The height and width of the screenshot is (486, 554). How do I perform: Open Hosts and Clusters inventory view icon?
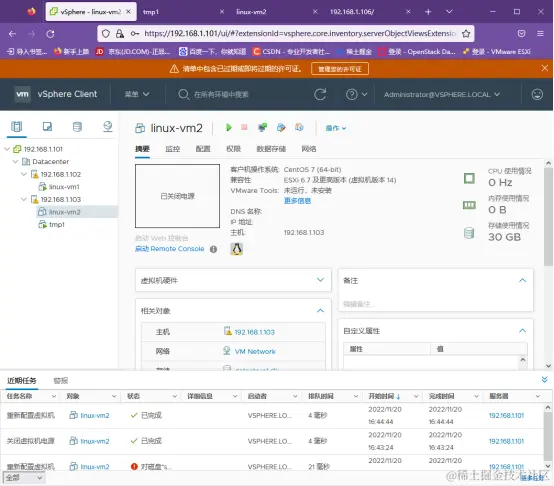click(x=17, y=126)
